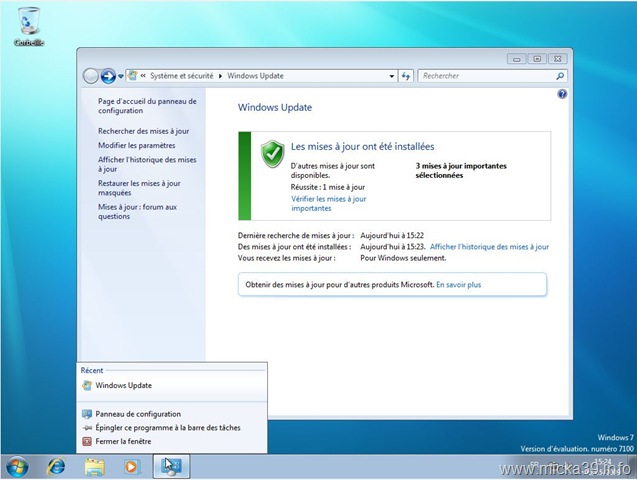This screenshot has height=480, width=637.
Task: Click the breadcrumb arrow after Système et sécurité
Action: [220, 76]
